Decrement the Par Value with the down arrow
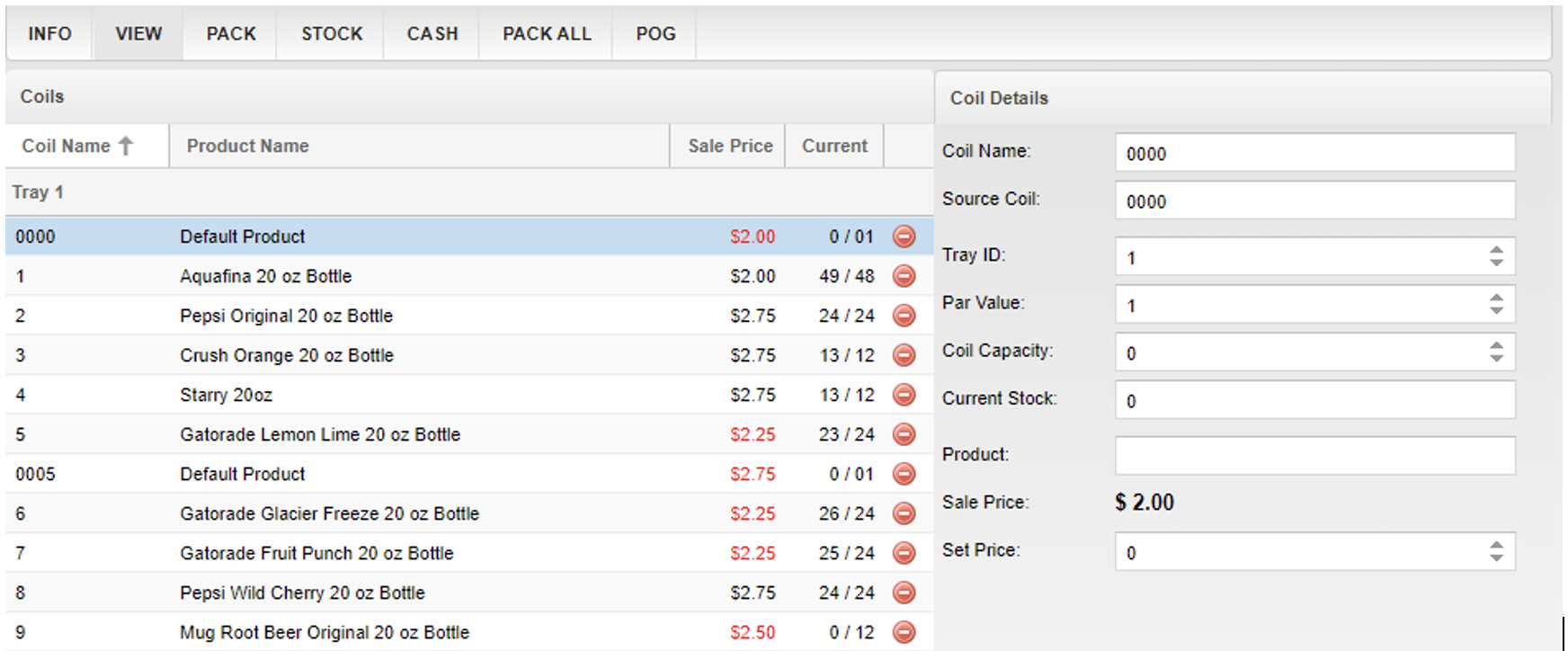The height and width of the screenshot is (651, 1568). point(1496,310)
